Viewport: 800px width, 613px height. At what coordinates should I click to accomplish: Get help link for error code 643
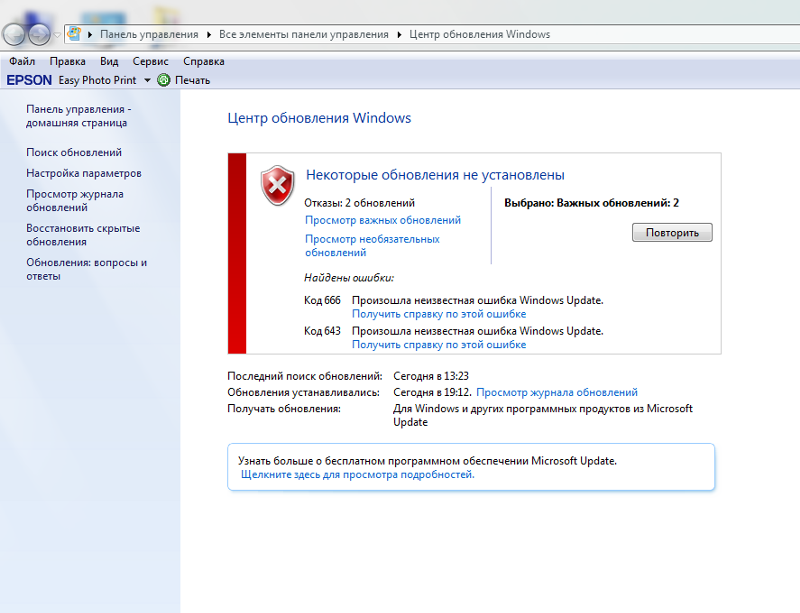tap(439, 345)
